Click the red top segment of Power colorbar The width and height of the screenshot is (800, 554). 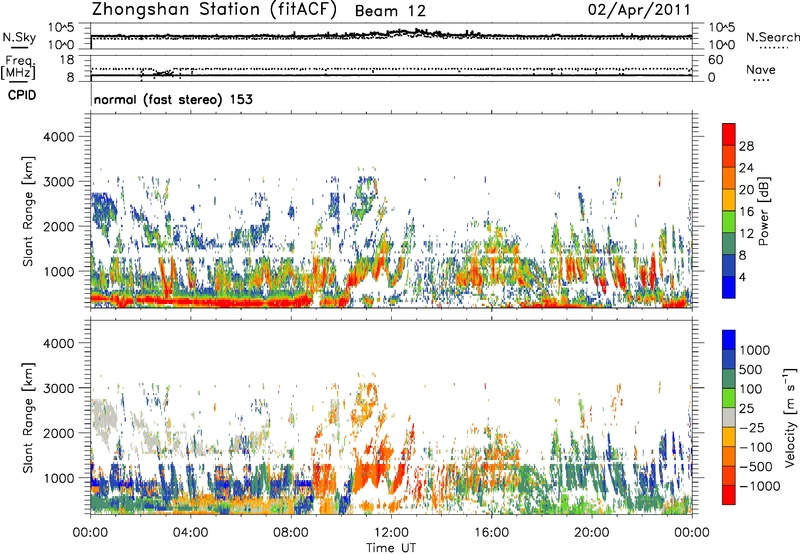click(729, 134)
